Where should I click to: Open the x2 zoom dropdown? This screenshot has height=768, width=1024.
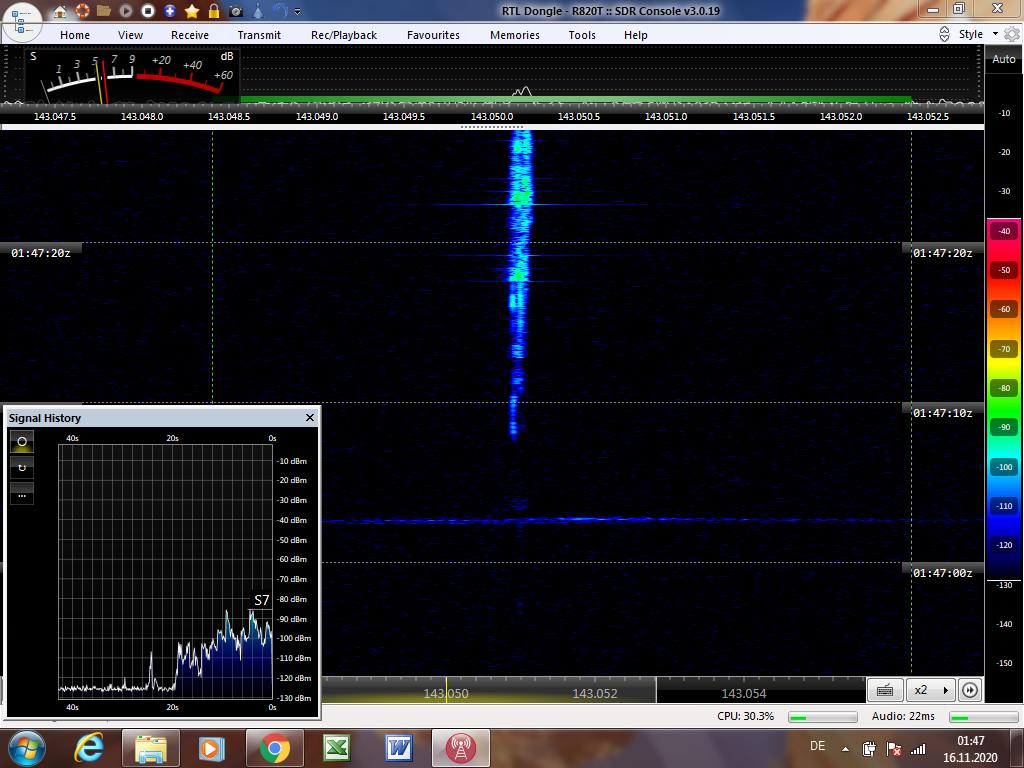point(931,690)
